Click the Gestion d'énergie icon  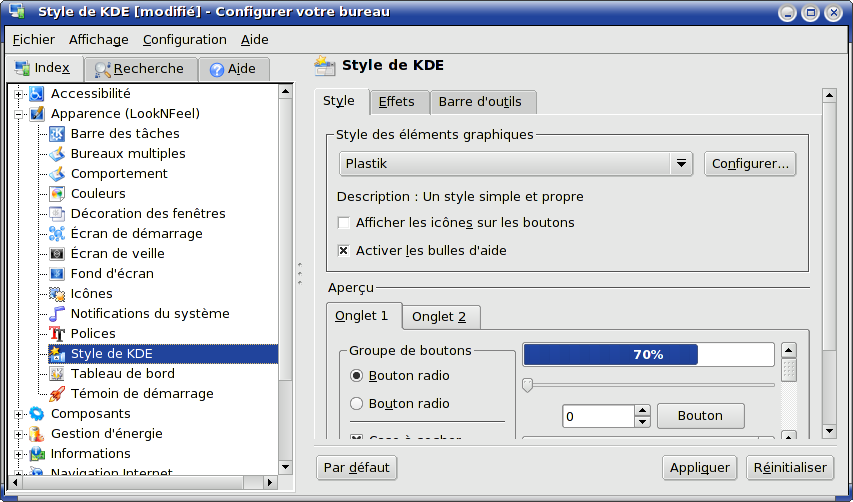(36, 434)
